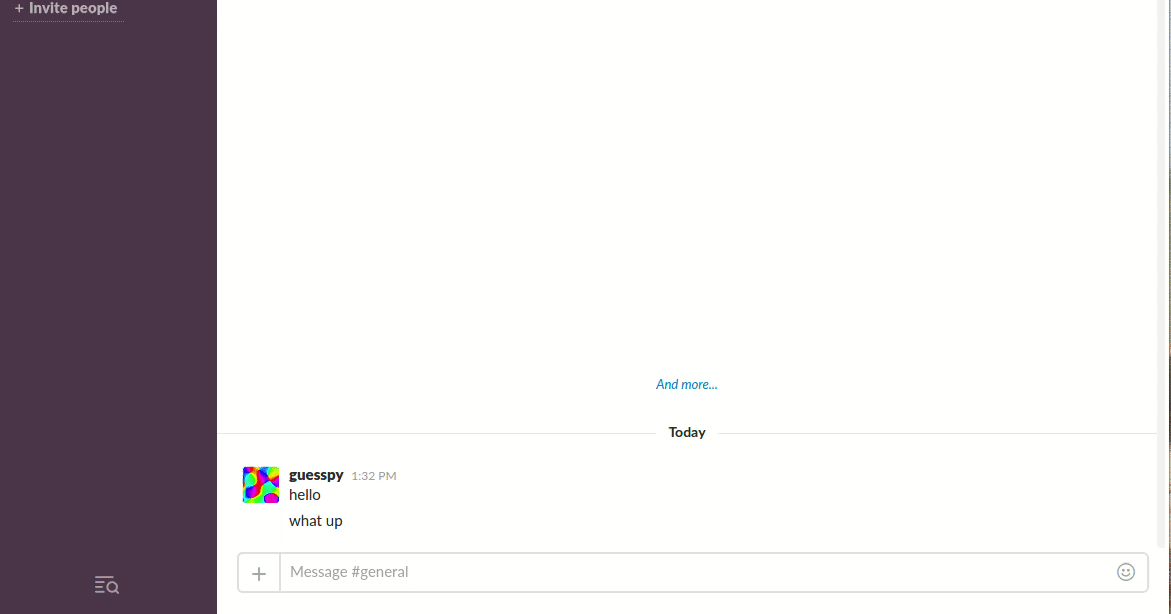The width and height of the screenshot is (1171, 614).
Task: Open the 1:32 PM message timestamp
Action: [x=373, y=476]
